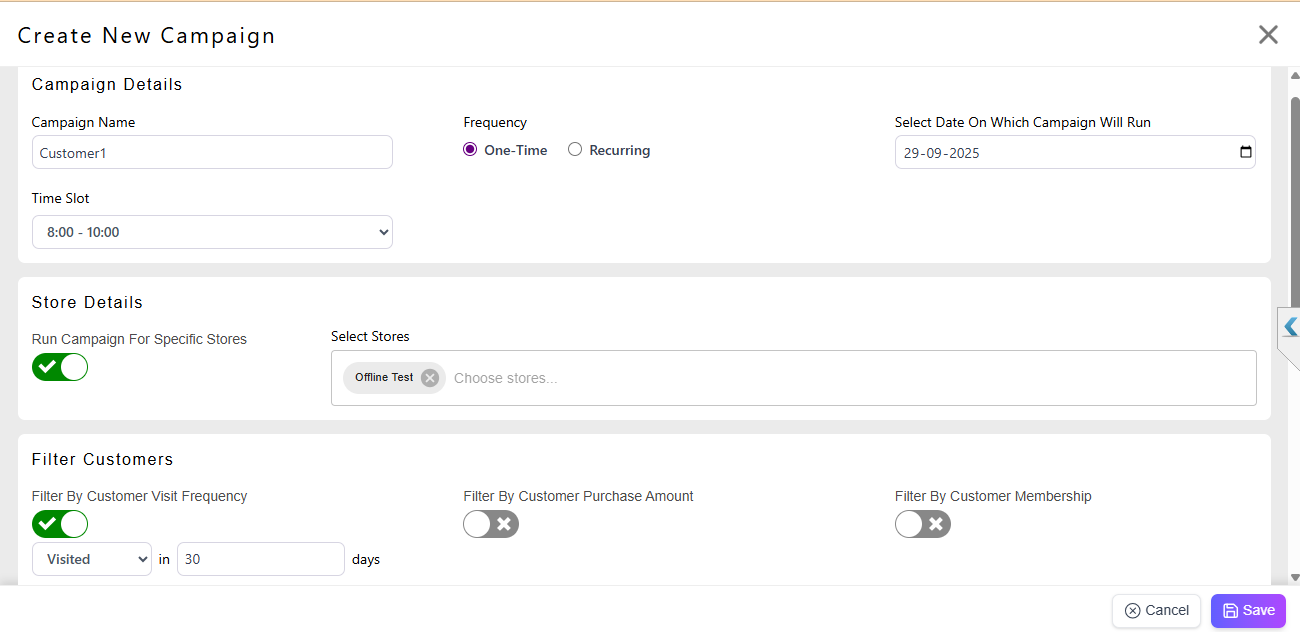Screen dimensions: 1300x632
Task: Click the Cancel button
Action: [x=1156, y=611]
